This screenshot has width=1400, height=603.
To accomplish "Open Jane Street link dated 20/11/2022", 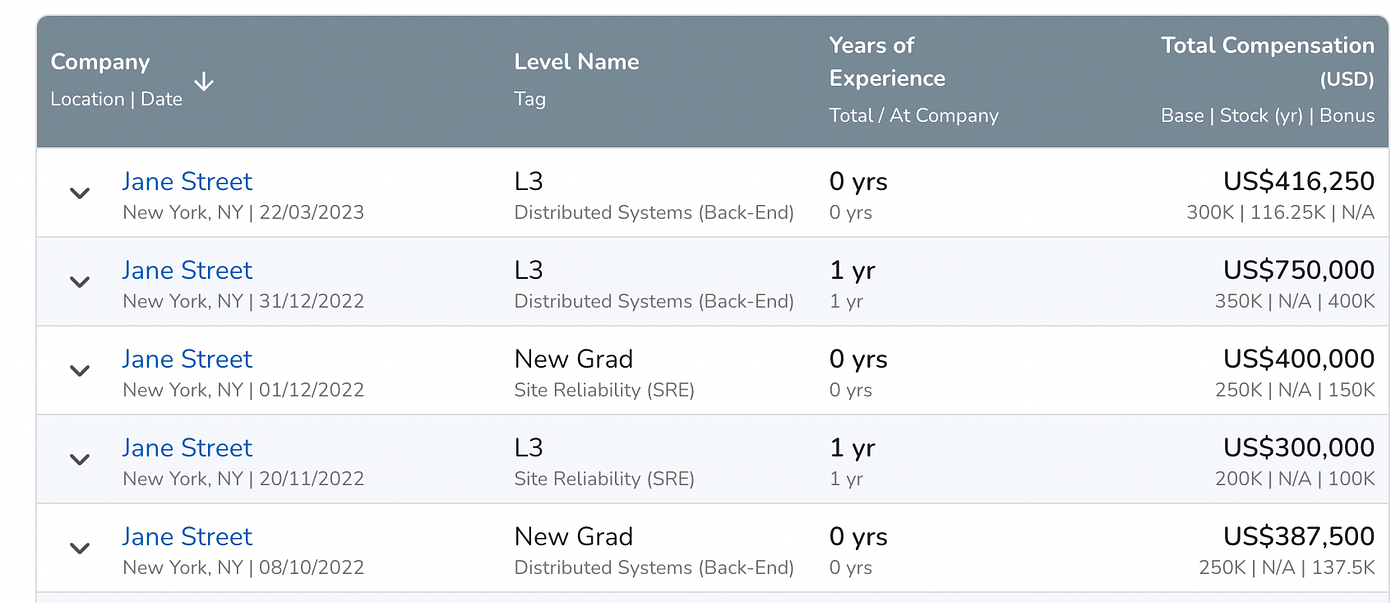I will 186,447.
